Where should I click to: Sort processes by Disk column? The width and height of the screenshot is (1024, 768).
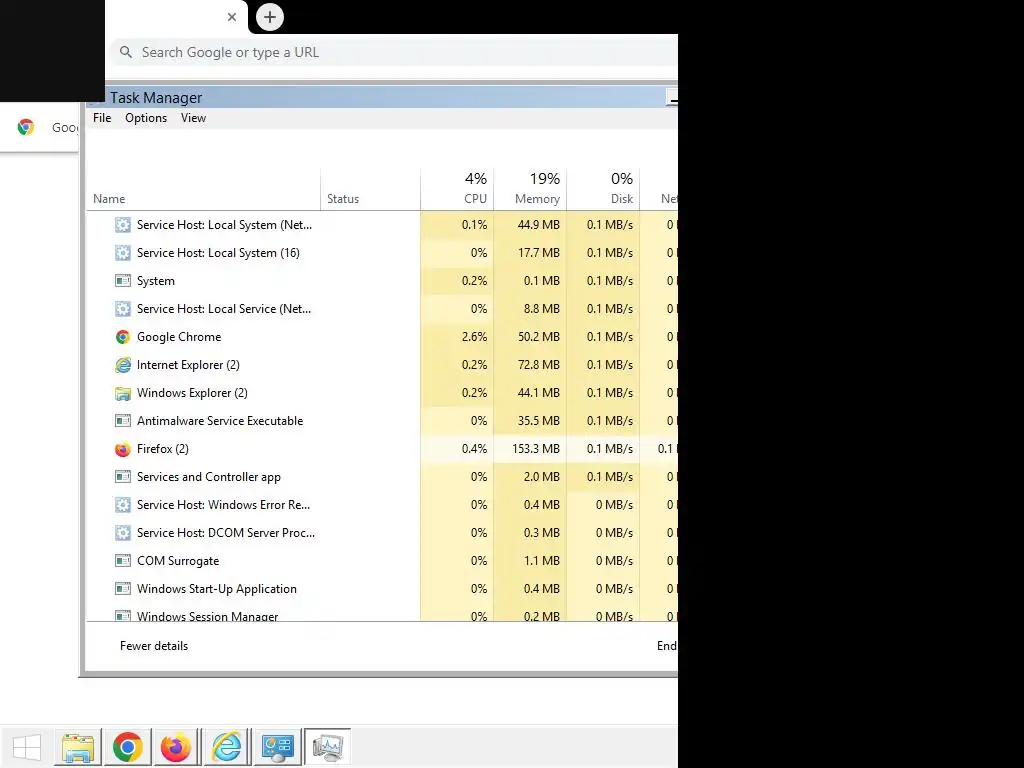[x=603, y=189]
